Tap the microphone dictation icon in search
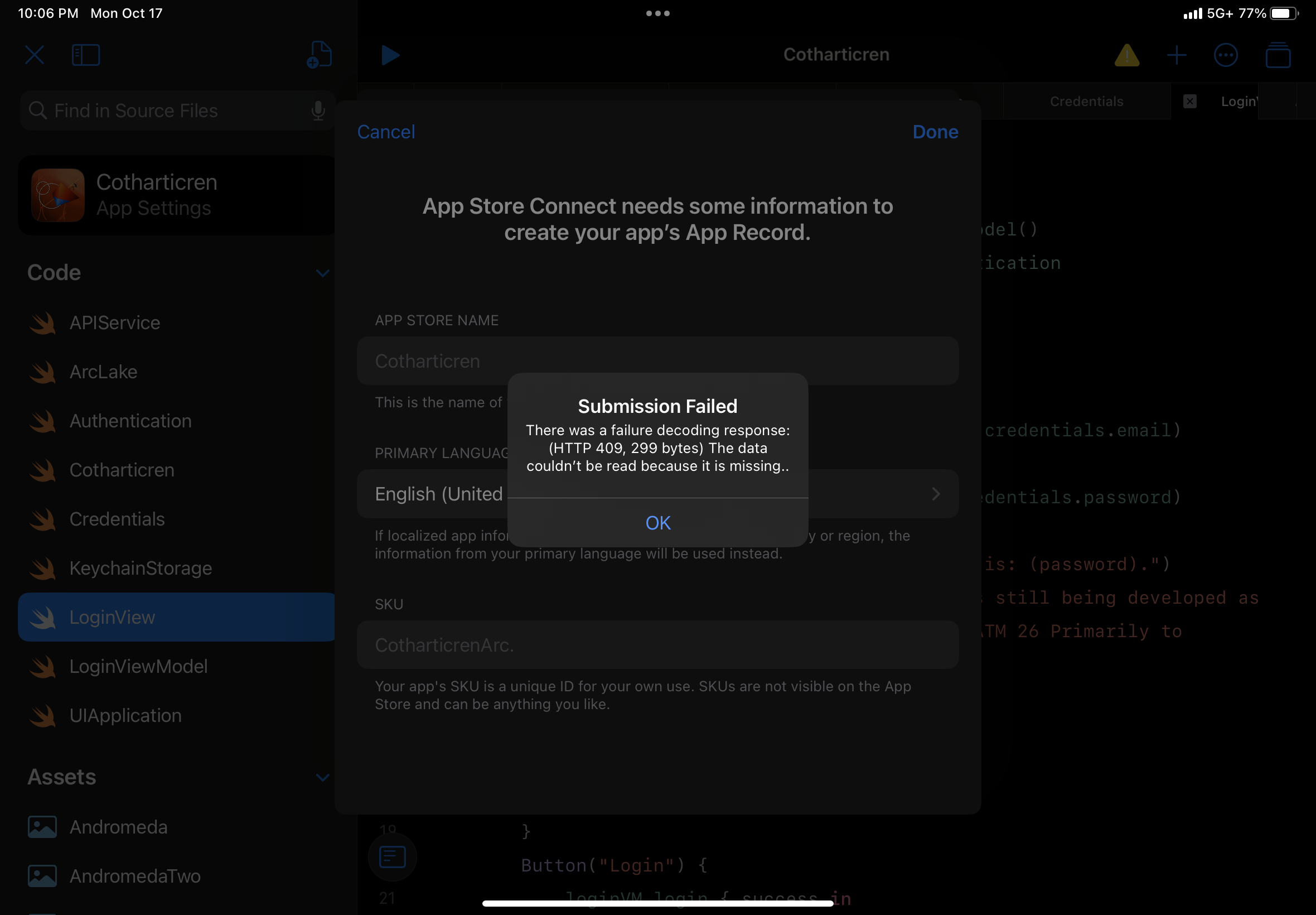 318,110
